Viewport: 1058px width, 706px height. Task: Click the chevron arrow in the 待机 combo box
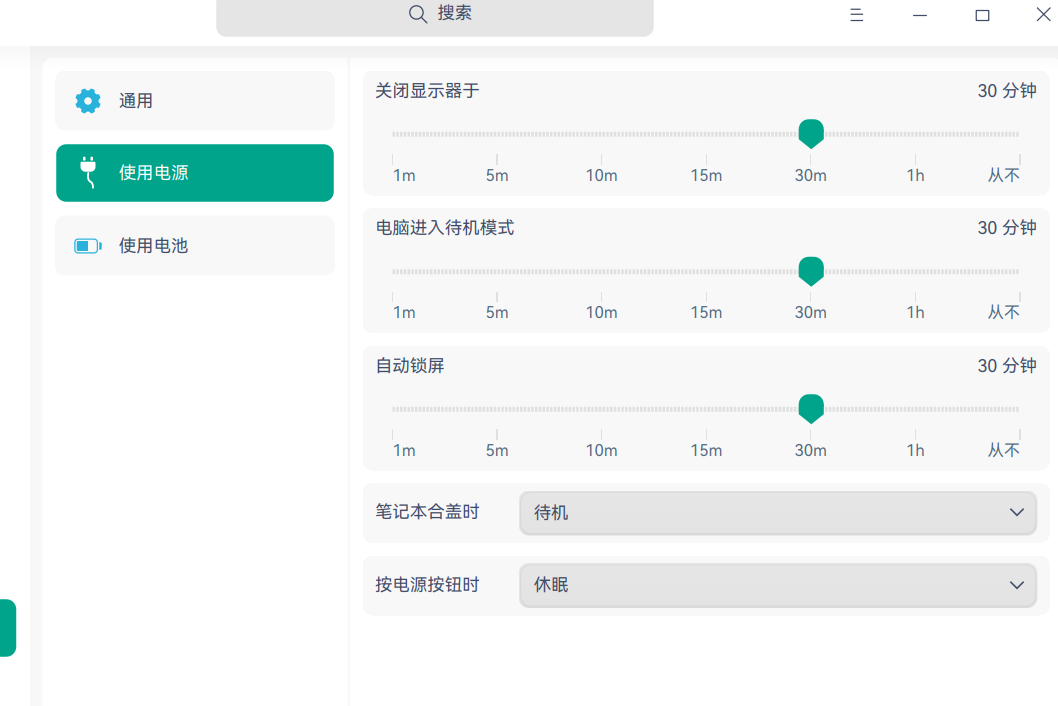click(1017, 513)
